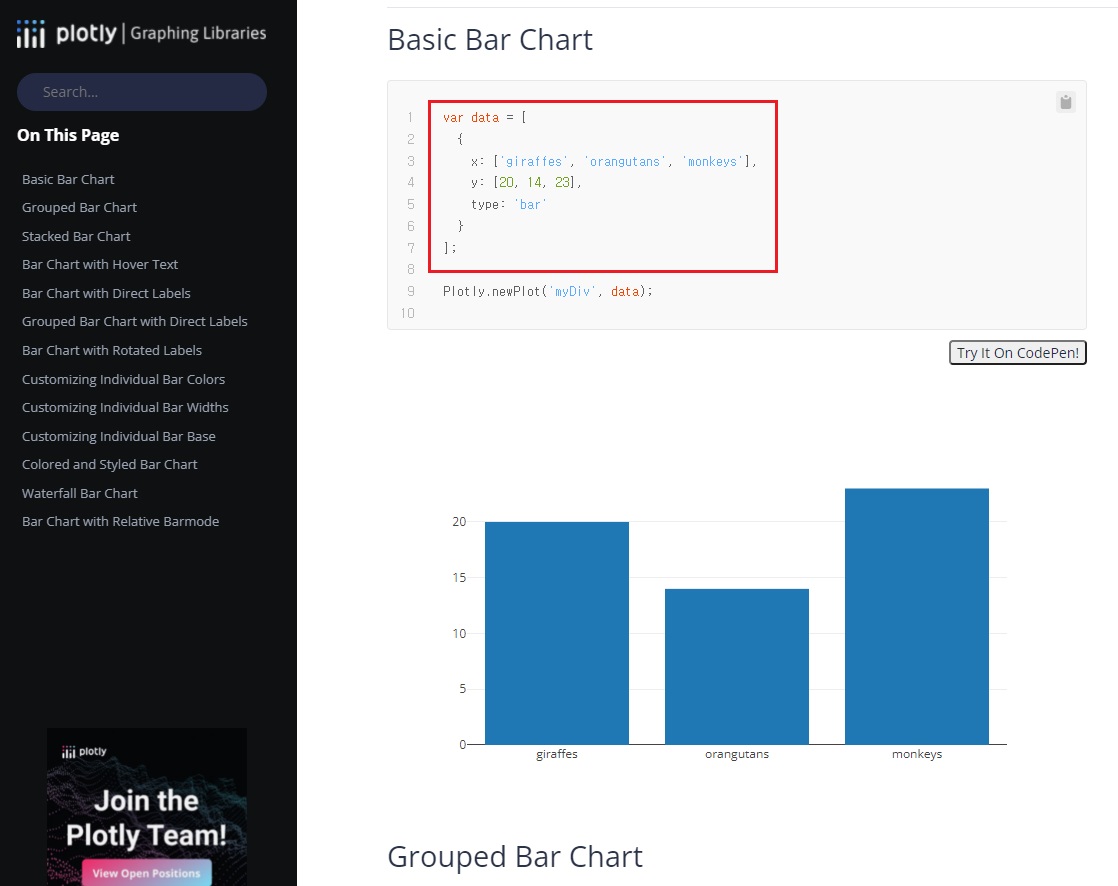The height and width of the screenshot is (886, 1118).
Task: Click the monkeys bar in the chart
Action: (x=917, y=617)
